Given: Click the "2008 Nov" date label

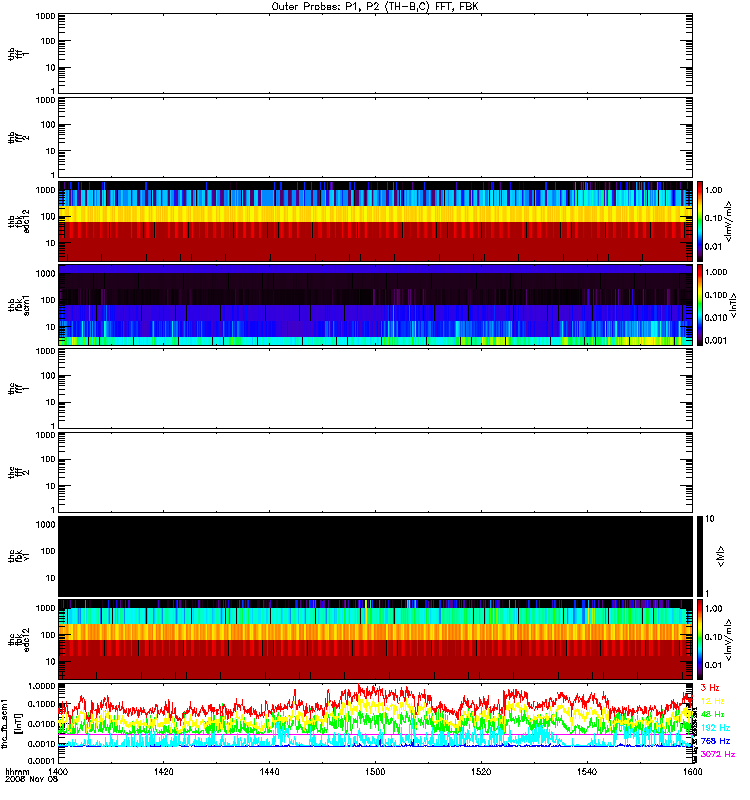Looking at the screenshot, I should (x=26, y=780).
